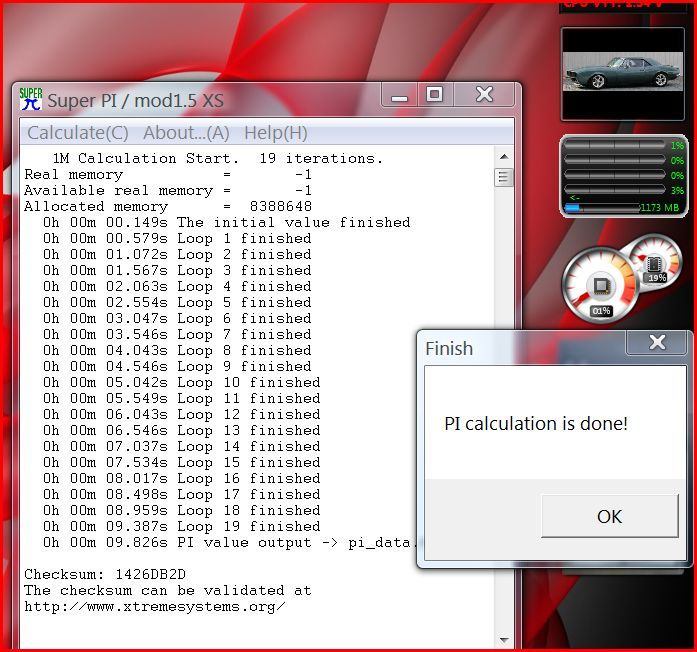Maximize the Super PI window

[434, 95]
